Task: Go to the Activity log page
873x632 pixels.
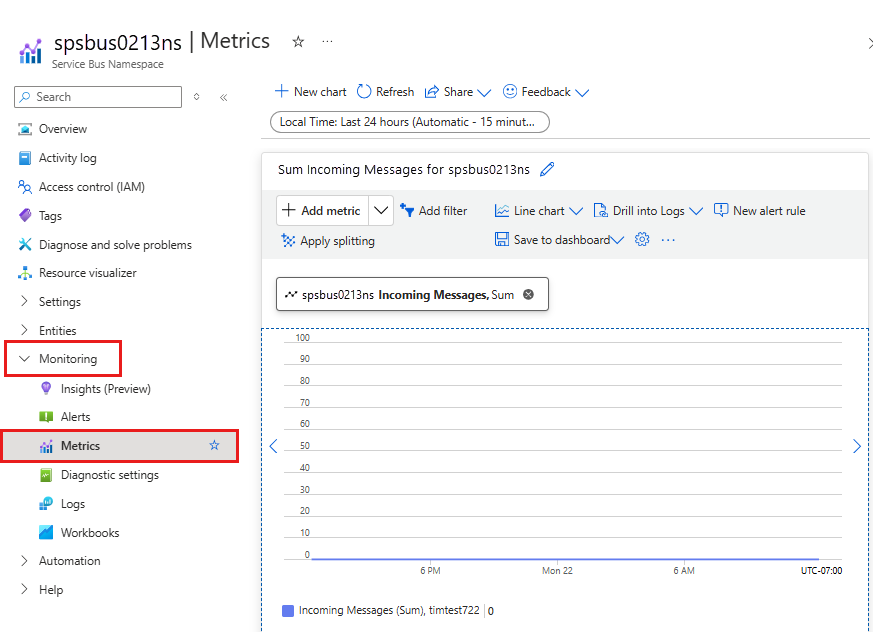Action: 67,158
